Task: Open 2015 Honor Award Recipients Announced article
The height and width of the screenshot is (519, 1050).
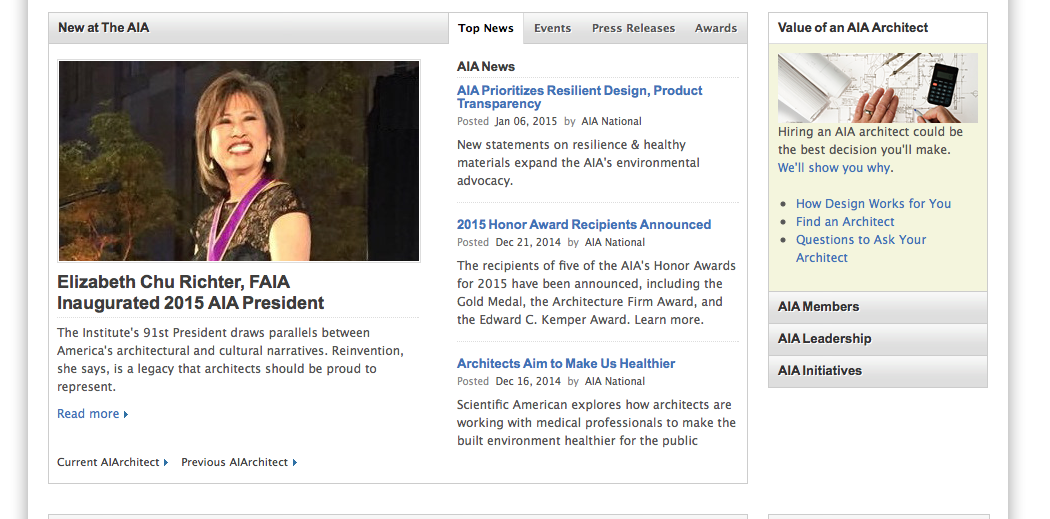Action: point(583,224)
